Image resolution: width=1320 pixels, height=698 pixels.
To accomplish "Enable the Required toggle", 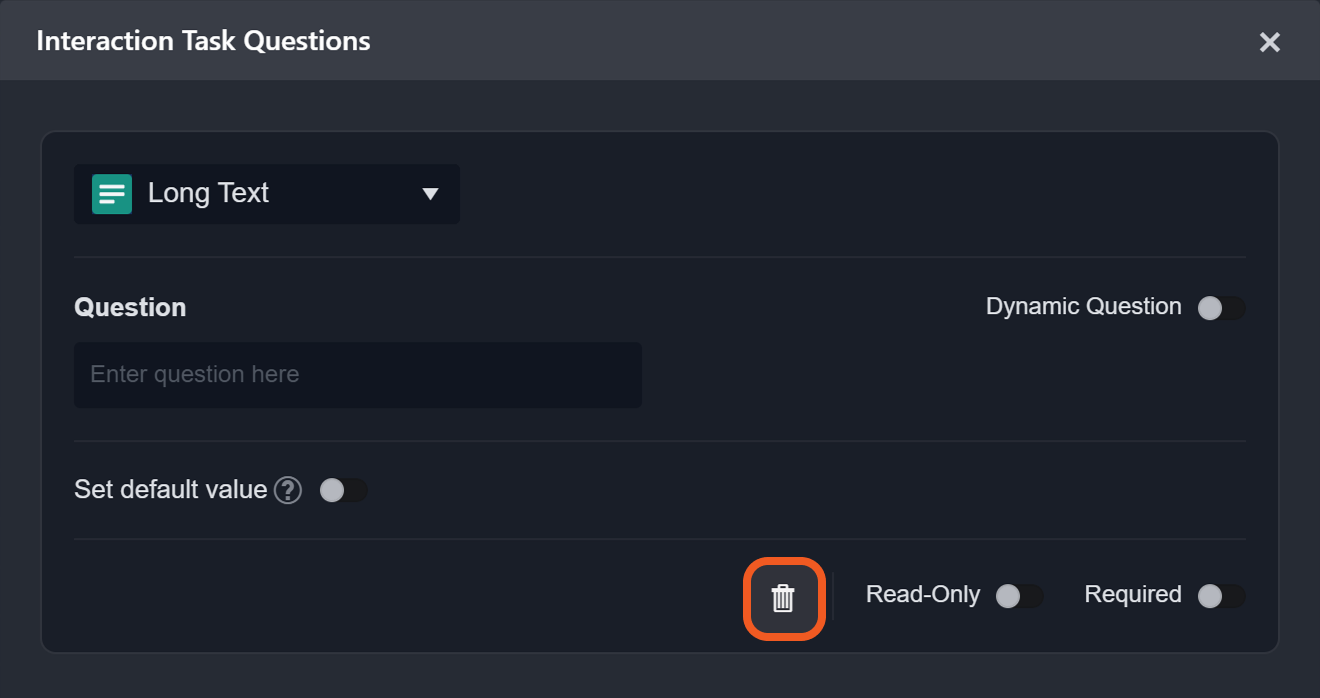I will coord(1221,596).
